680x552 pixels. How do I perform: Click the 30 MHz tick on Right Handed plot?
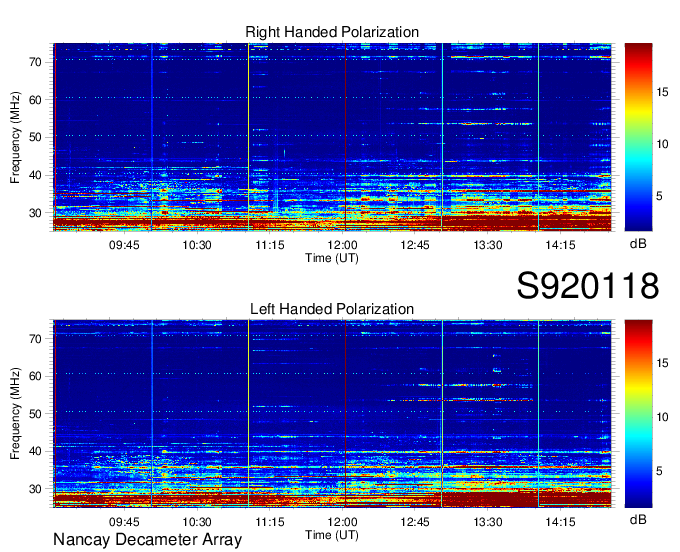(x=35, y=213)
